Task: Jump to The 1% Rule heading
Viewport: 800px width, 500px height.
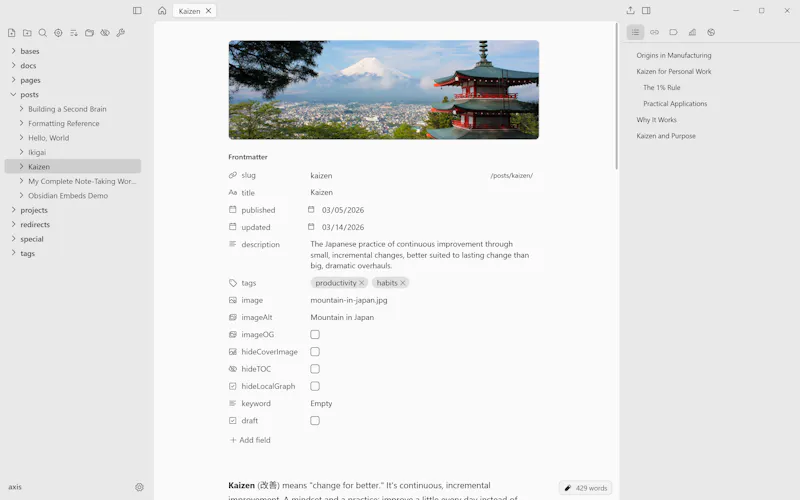Action: (661, 87)
